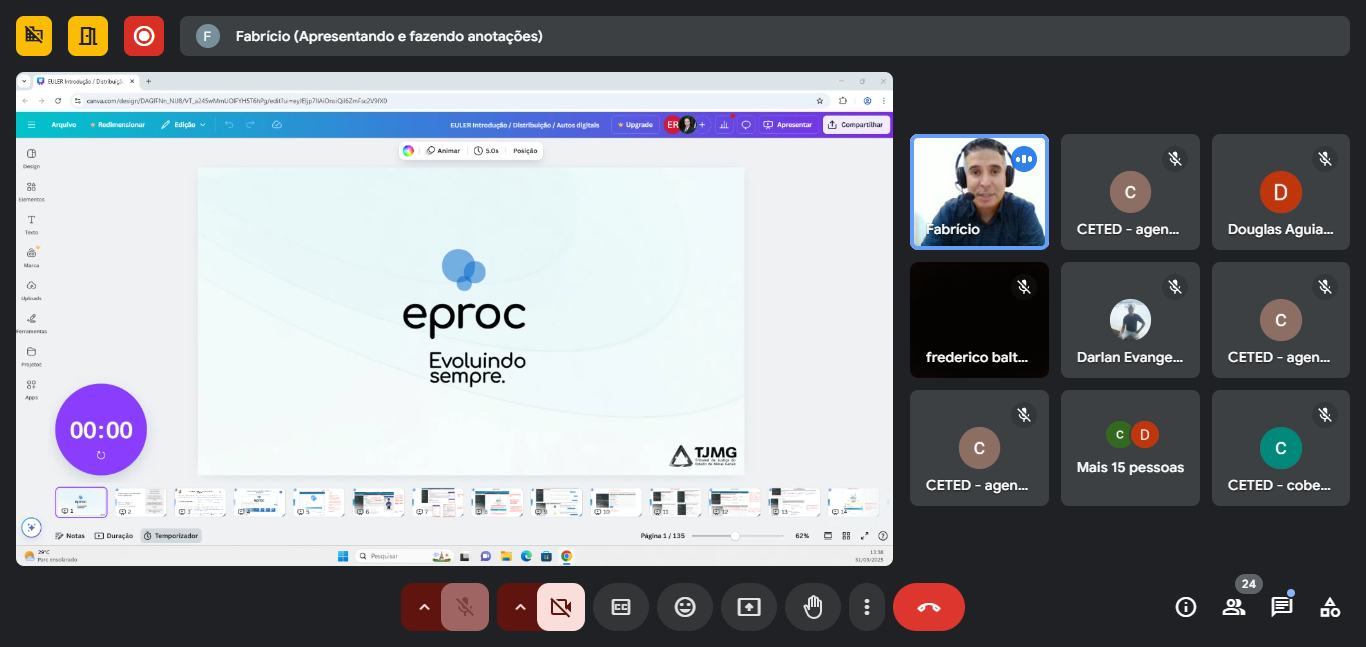Image resolution: width=1366 pixels, height=647 pixels.
Task: Click the yellow annotation-off icon at top
Action: 34,36
